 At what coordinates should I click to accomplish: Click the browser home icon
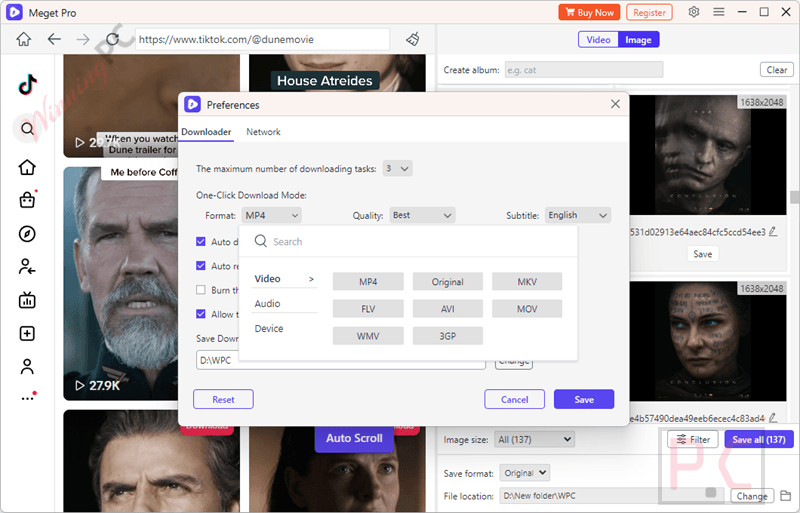(x=23, y=39)
